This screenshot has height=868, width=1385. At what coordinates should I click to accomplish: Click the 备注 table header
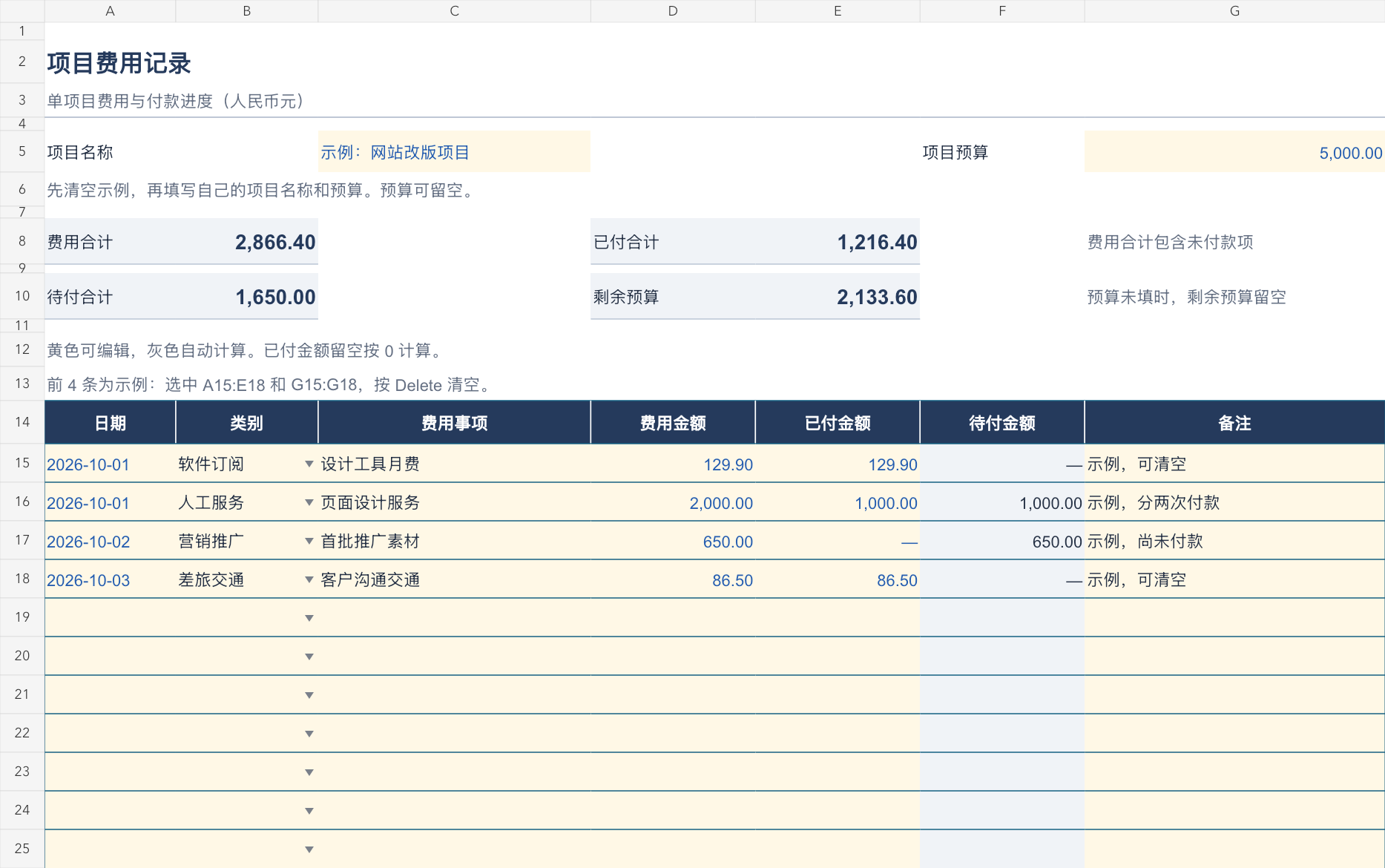click(x=1234, y=423)
